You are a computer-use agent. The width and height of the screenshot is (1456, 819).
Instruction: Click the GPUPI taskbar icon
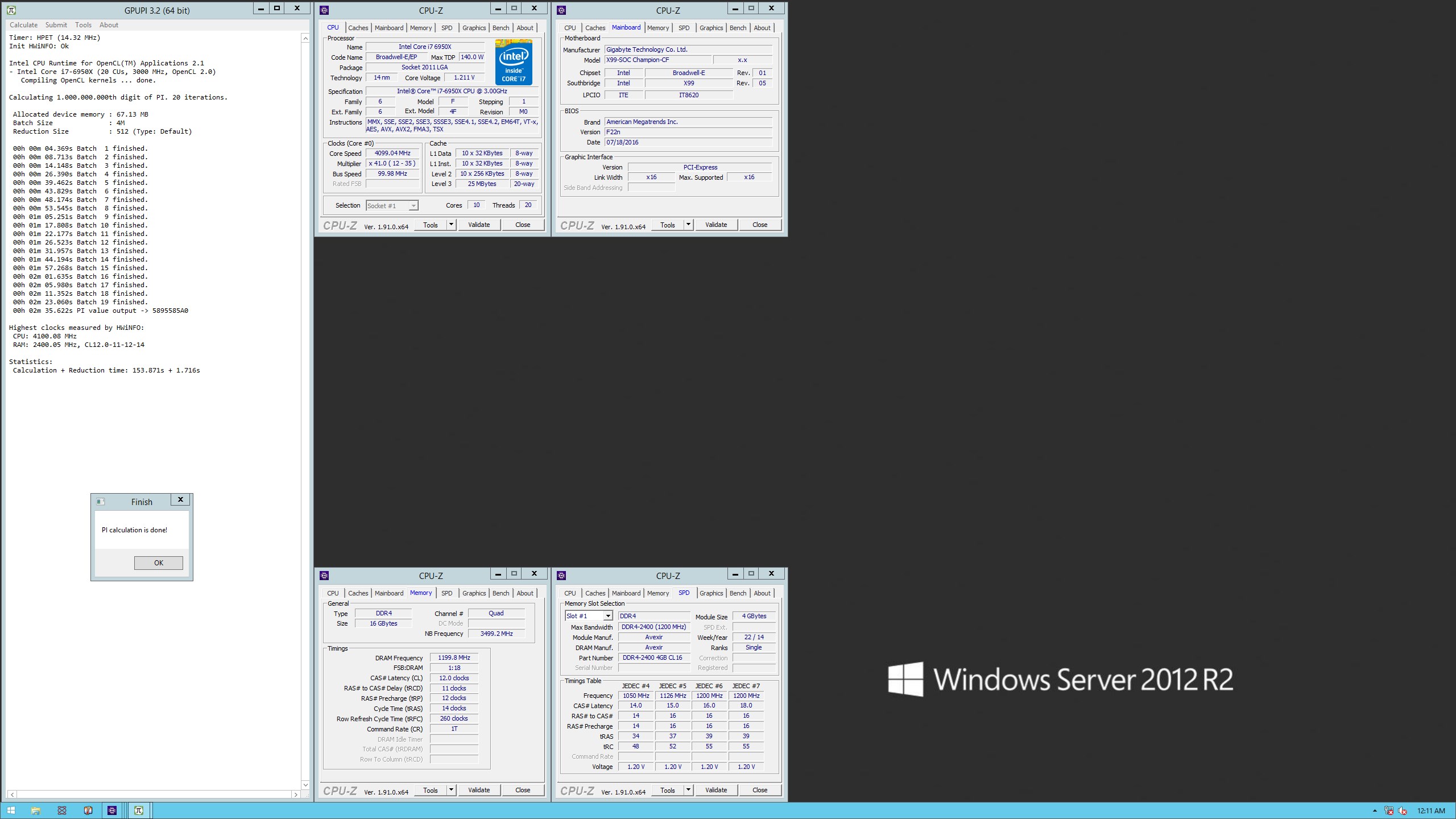coord(139,810)
